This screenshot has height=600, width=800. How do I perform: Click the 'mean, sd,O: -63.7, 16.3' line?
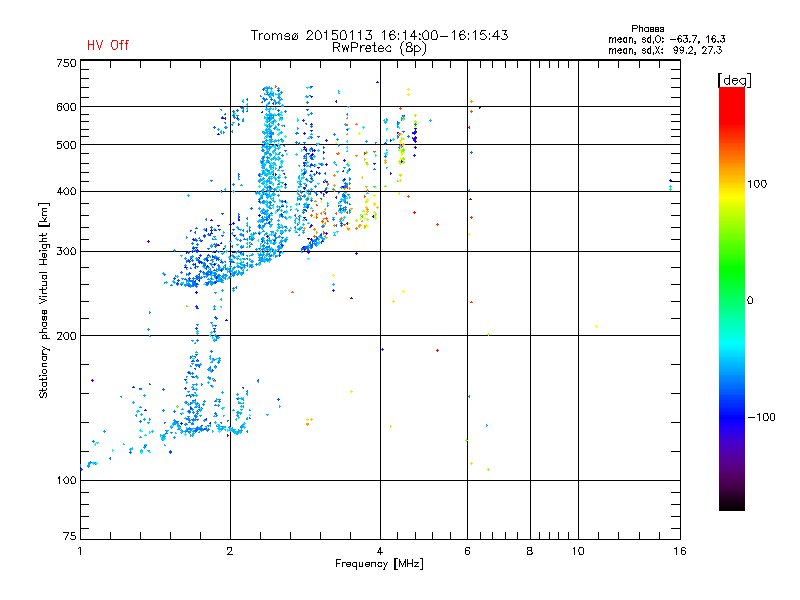[x=667, y=39]
